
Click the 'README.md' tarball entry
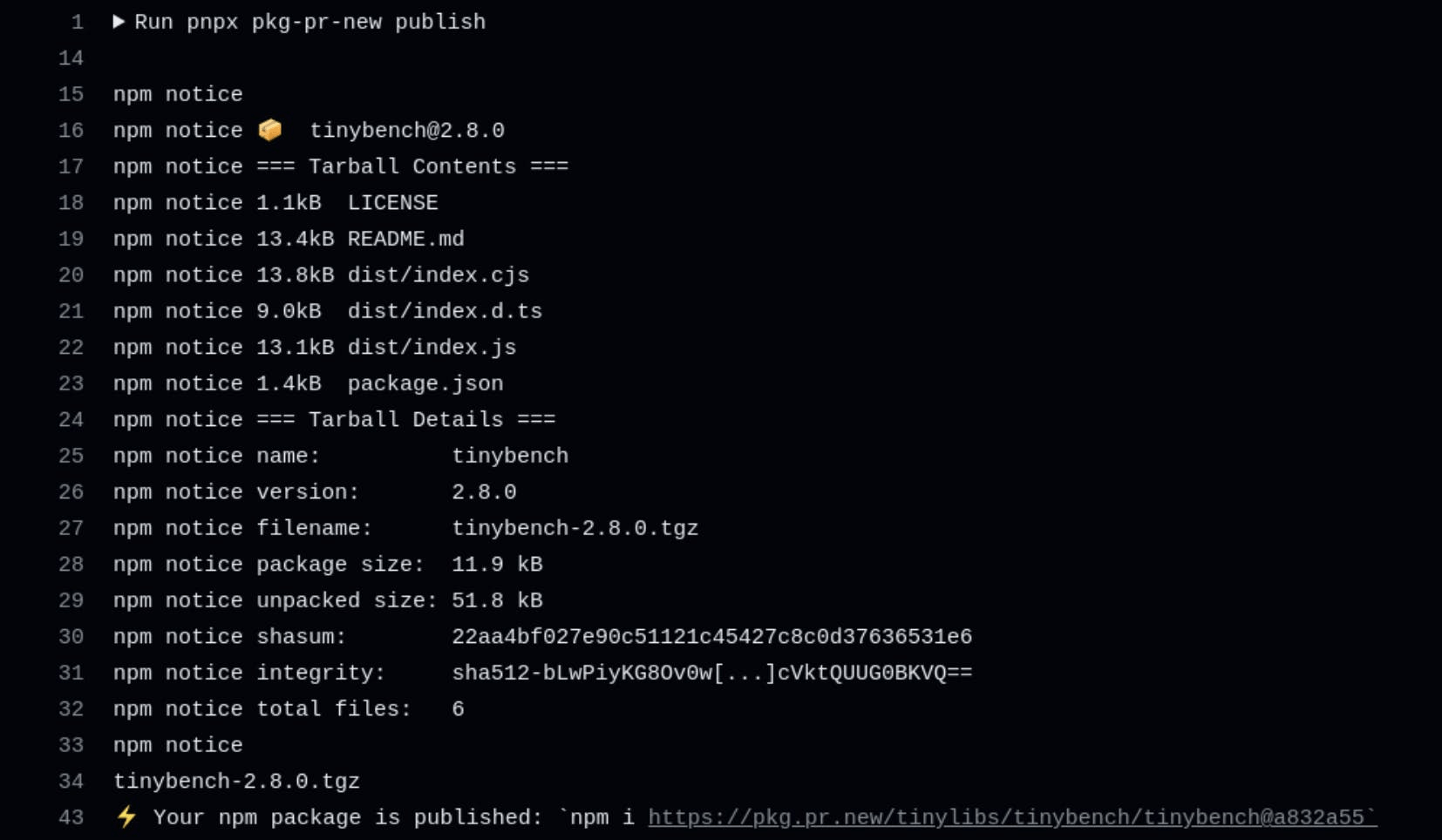point(405,239)
